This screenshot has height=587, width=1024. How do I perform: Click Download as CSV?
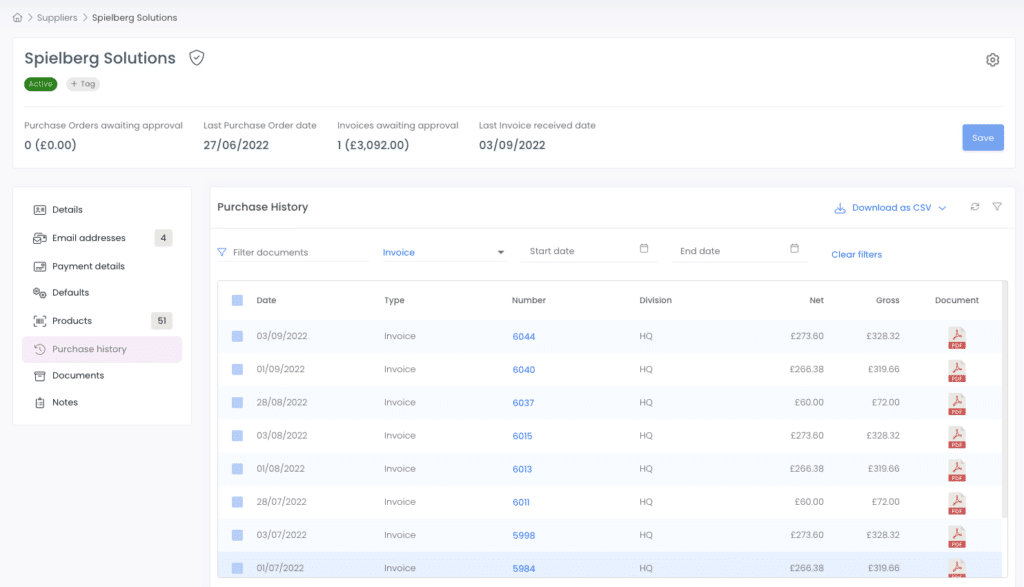coord(891,208)
